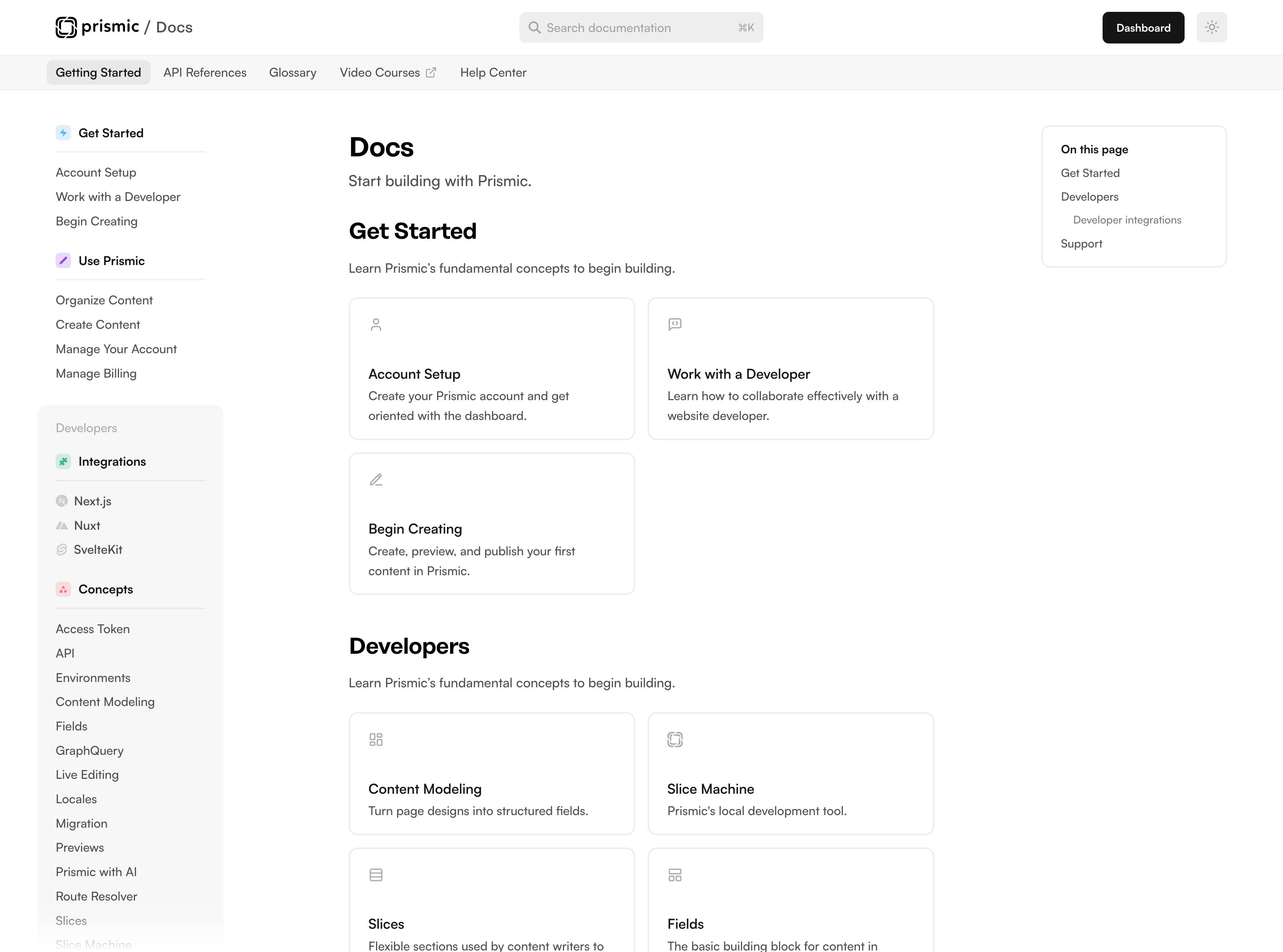Click the red Concepts section icon

(x=63, y=589)
